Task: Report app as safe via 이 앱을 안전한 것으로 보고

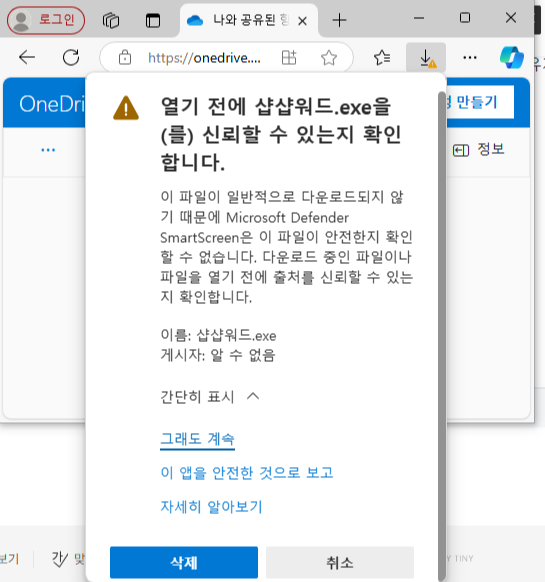Action: pyautogui.click(x=247, y=473)
